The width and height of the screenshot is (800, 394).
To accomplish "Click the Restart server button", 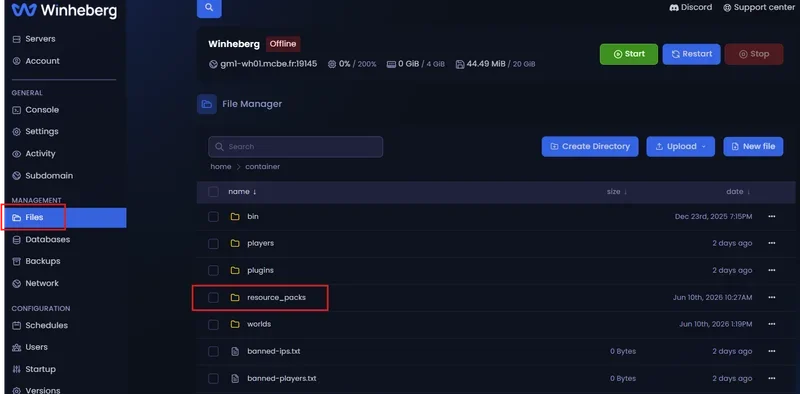I will point(691,54).
